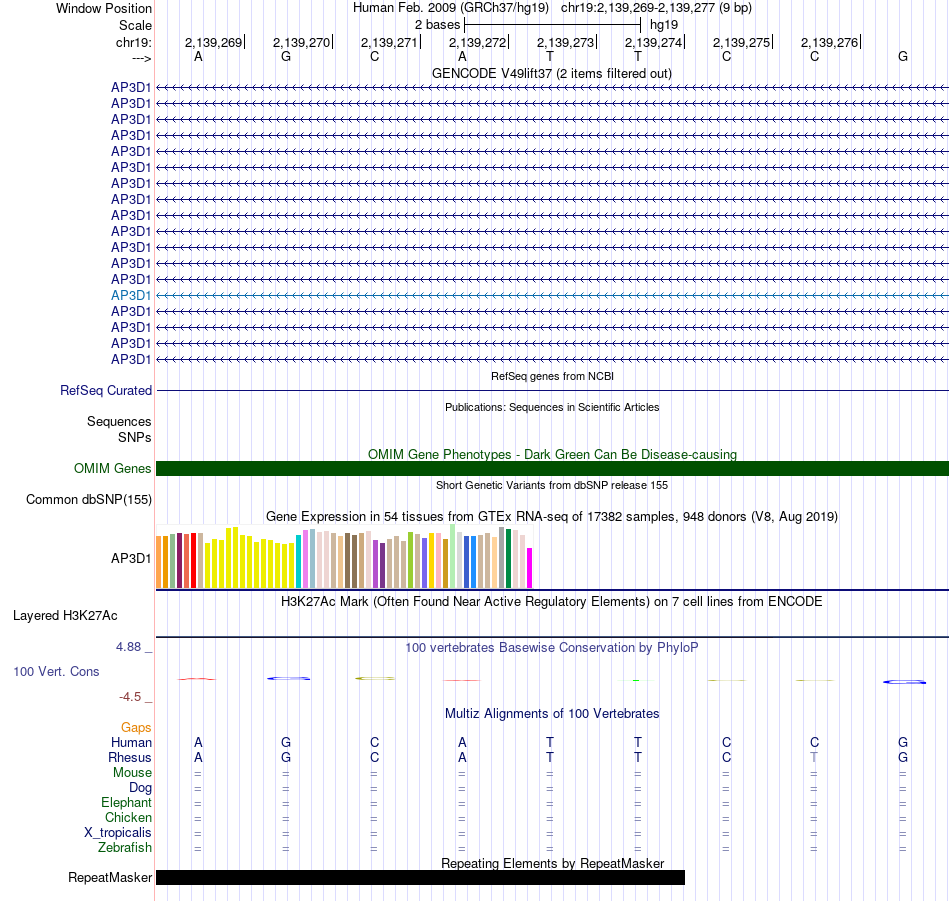
Task: Click the PhyloP lower limit value -4.5
Action: [x=130, y=697]
